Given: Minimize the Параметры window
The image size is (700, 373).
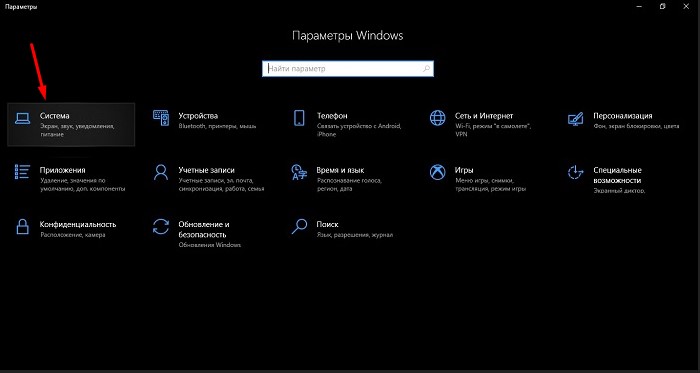Looking at the screenshot, I should (638, 6).
